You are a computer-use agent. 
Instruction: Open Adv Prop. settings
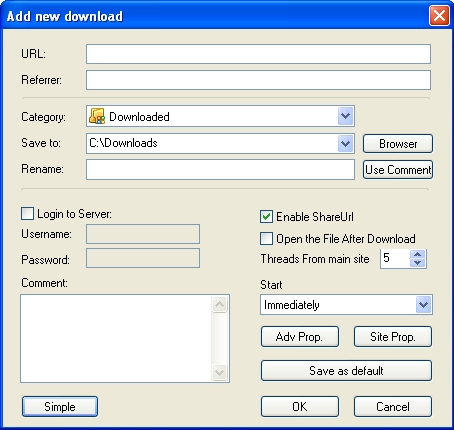tap(300, 337)
